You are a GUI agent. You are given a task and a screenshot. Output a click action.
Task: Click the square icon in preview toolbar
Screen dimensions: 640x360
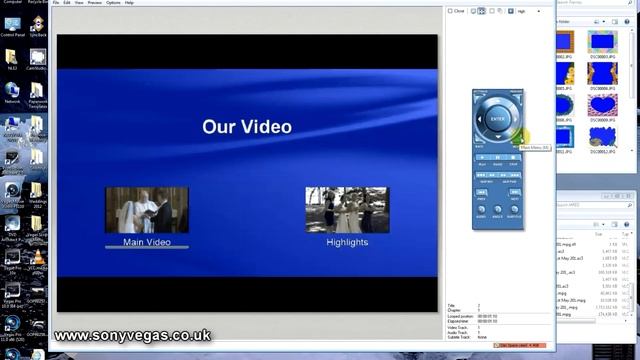[492, 11]
